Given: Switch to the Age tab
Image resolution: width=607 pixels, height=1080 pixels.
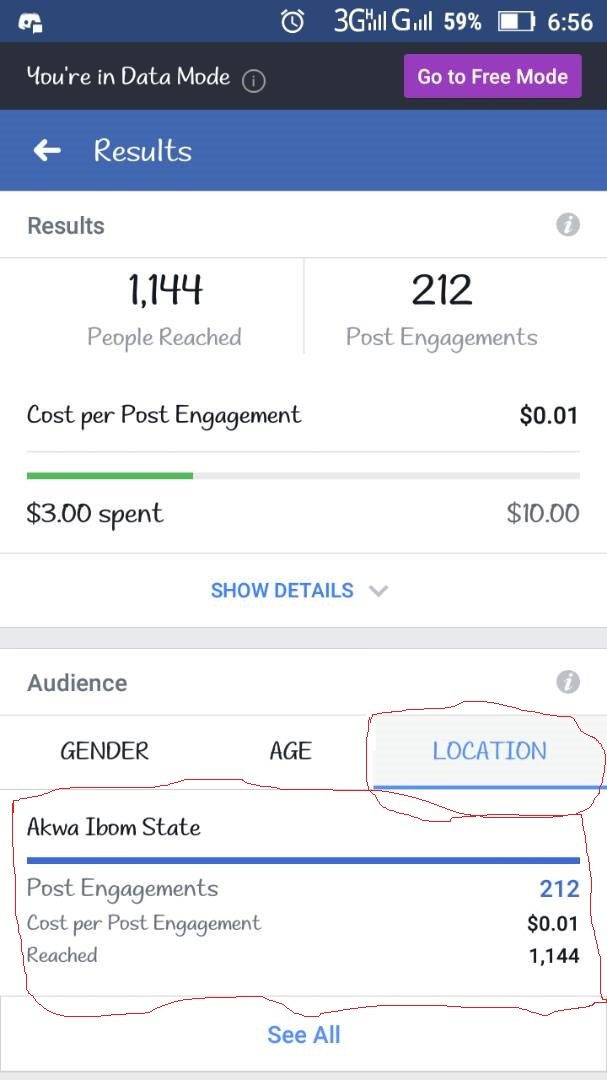Looking at the screenshot, I should pos(290,751).
